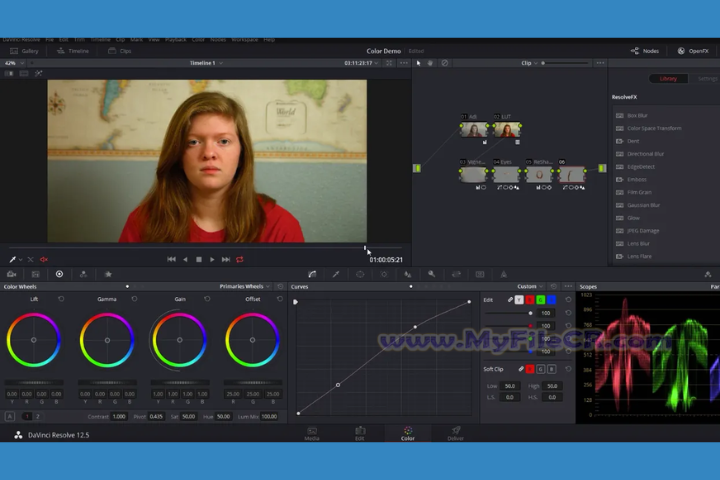
Task: Open the Custom curves mode dropdown
Action: click(530, 287)
